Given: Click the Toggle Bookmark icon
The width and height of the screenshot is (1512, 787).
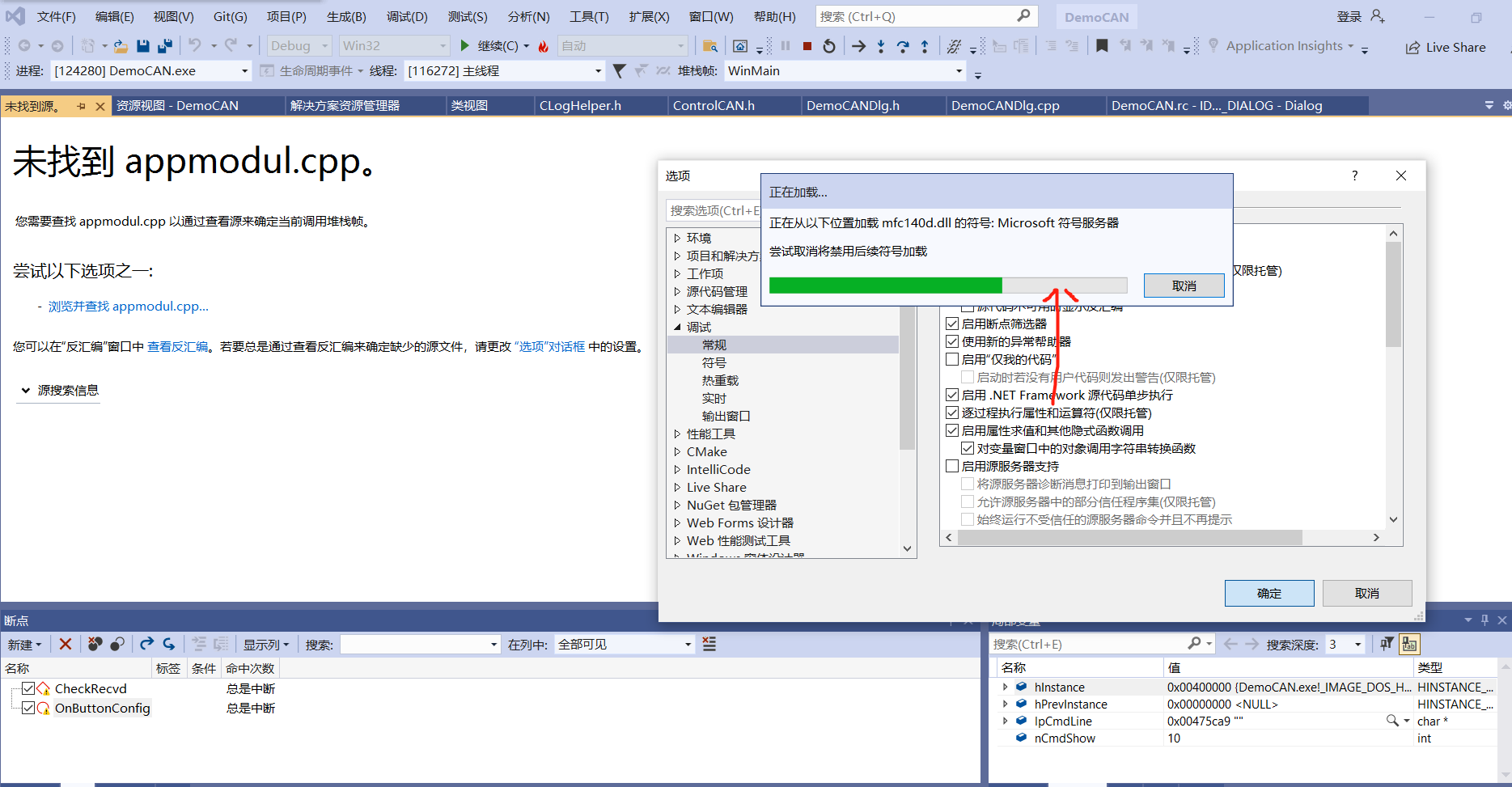Looking at the screenshot, I should [1103, 45].
